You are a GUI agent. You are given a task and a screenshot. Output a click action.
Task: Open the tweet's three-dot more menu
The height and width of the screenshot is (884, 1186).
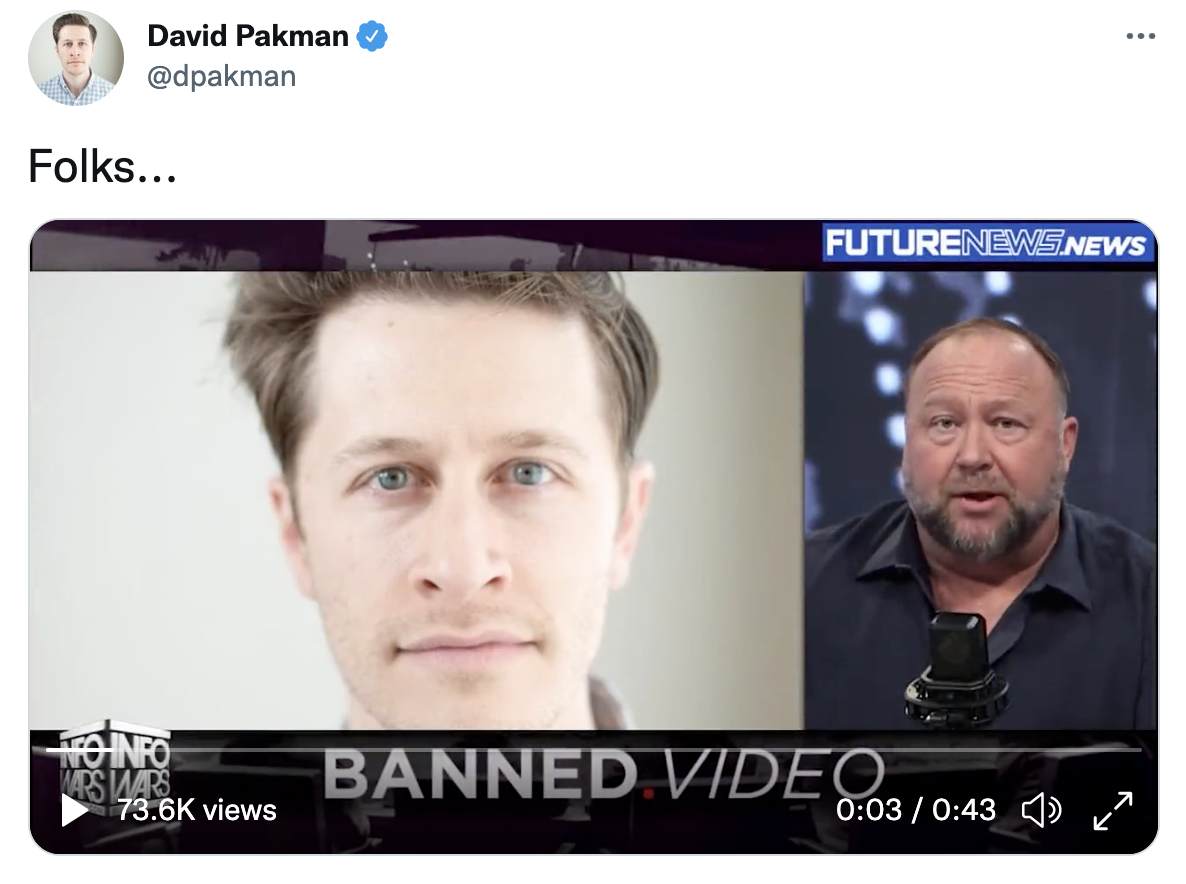click(1141, 36)
